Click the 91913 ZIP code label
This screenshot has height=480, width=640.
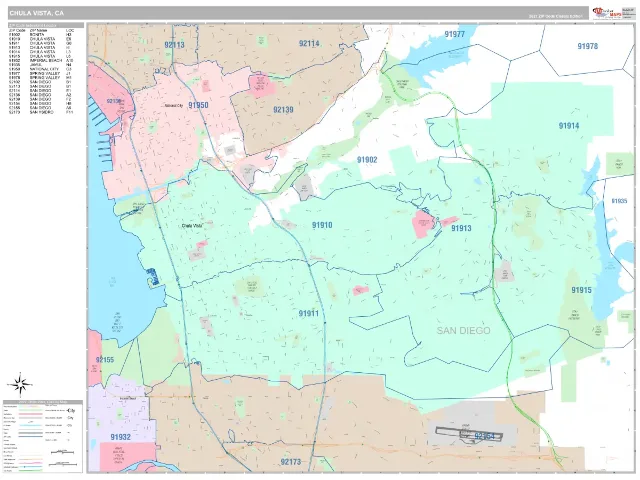pos(461,228)
